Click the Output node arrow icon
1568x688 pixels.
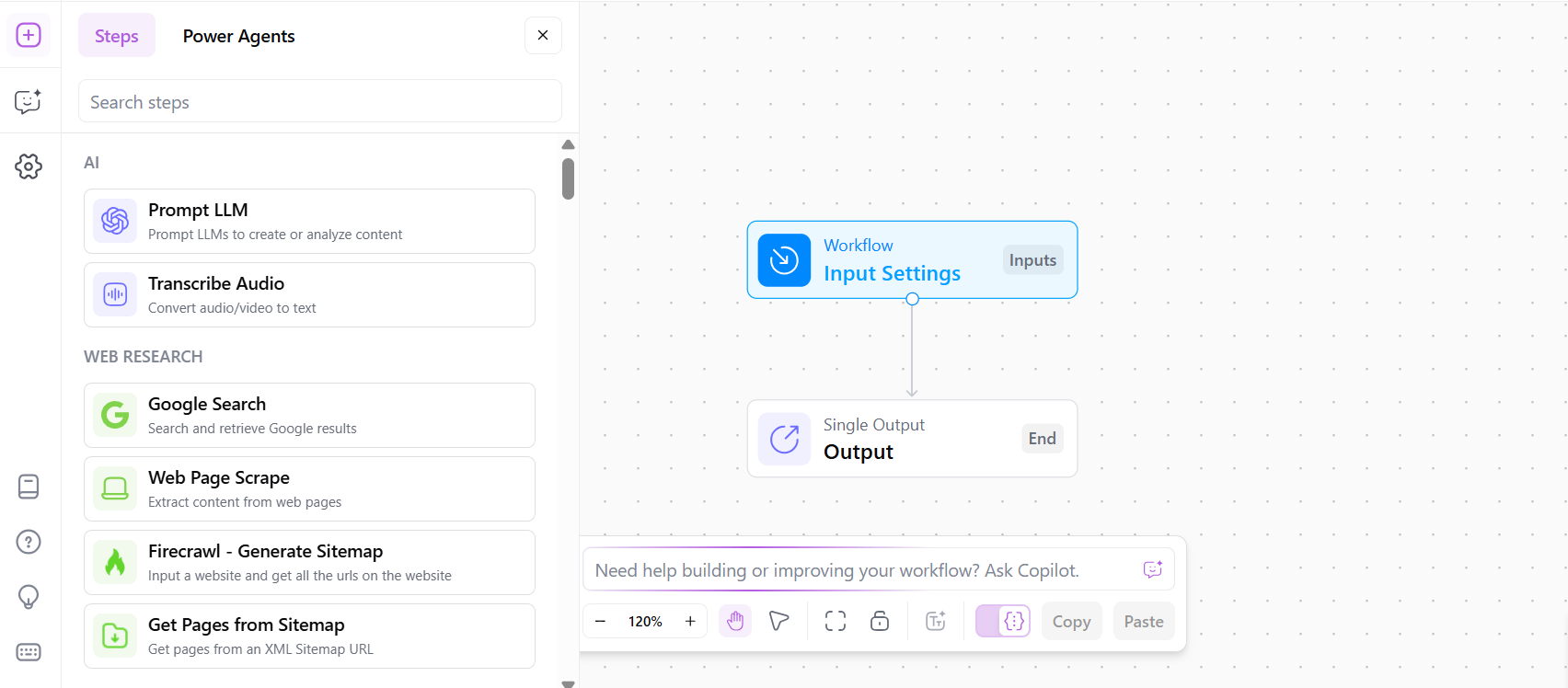784,440
